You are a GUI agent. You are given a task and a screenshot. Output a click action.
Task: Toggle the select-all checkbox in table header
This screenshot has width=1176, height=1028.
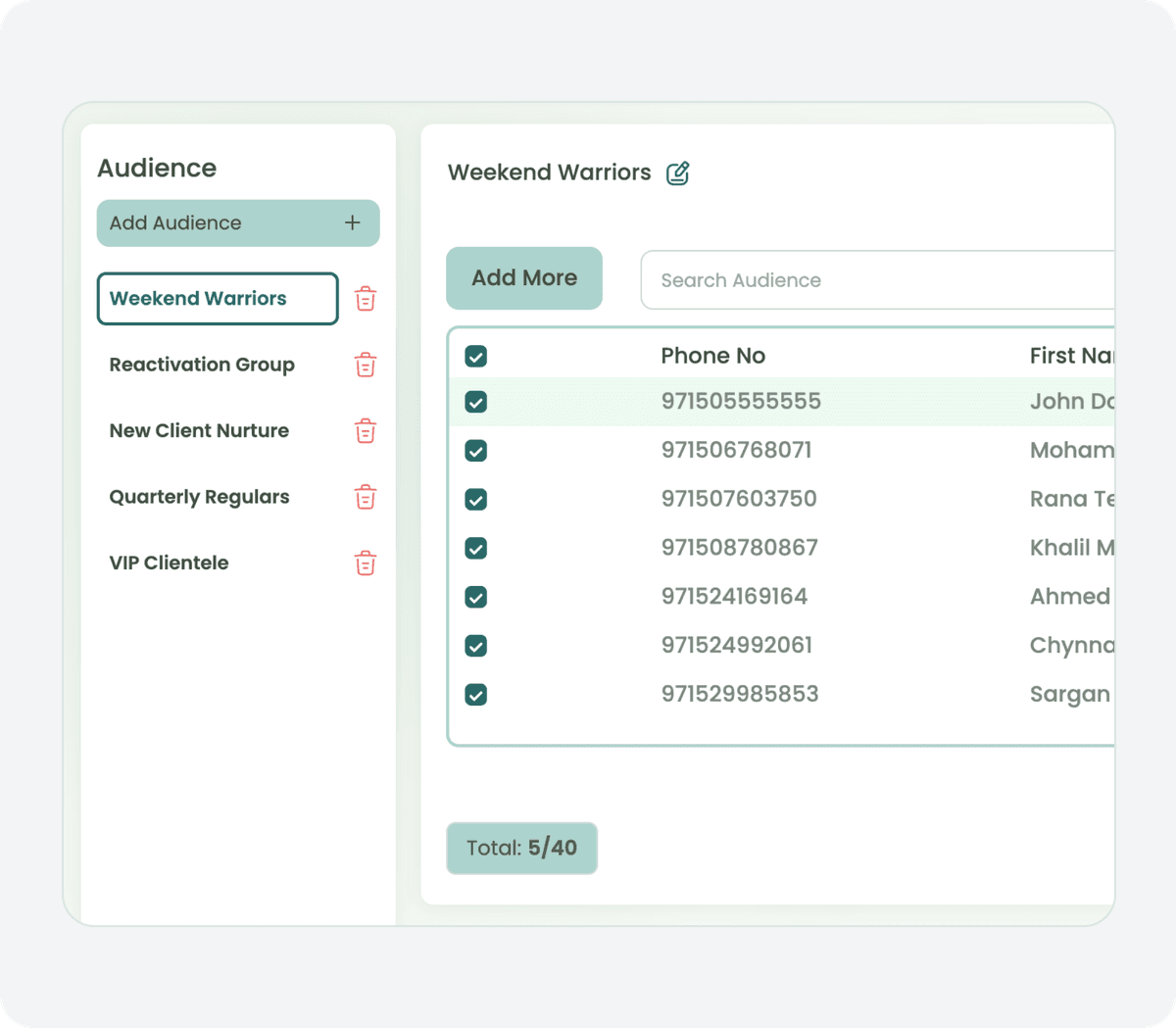475,356
